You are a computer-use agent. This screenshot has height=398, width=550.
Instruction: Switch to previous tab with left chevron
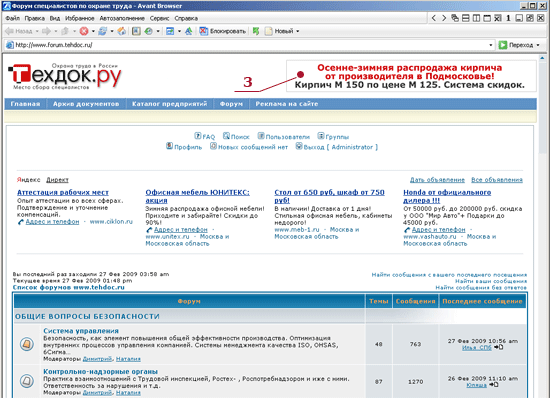[434, 18]
